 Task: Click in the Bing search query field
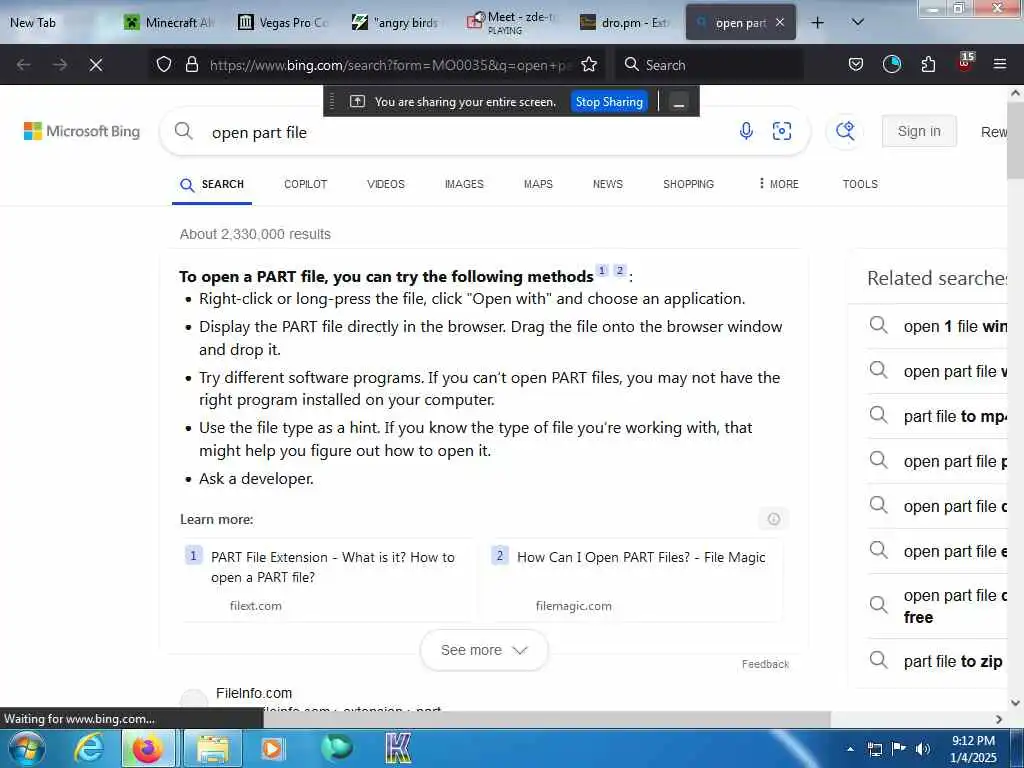457,133
